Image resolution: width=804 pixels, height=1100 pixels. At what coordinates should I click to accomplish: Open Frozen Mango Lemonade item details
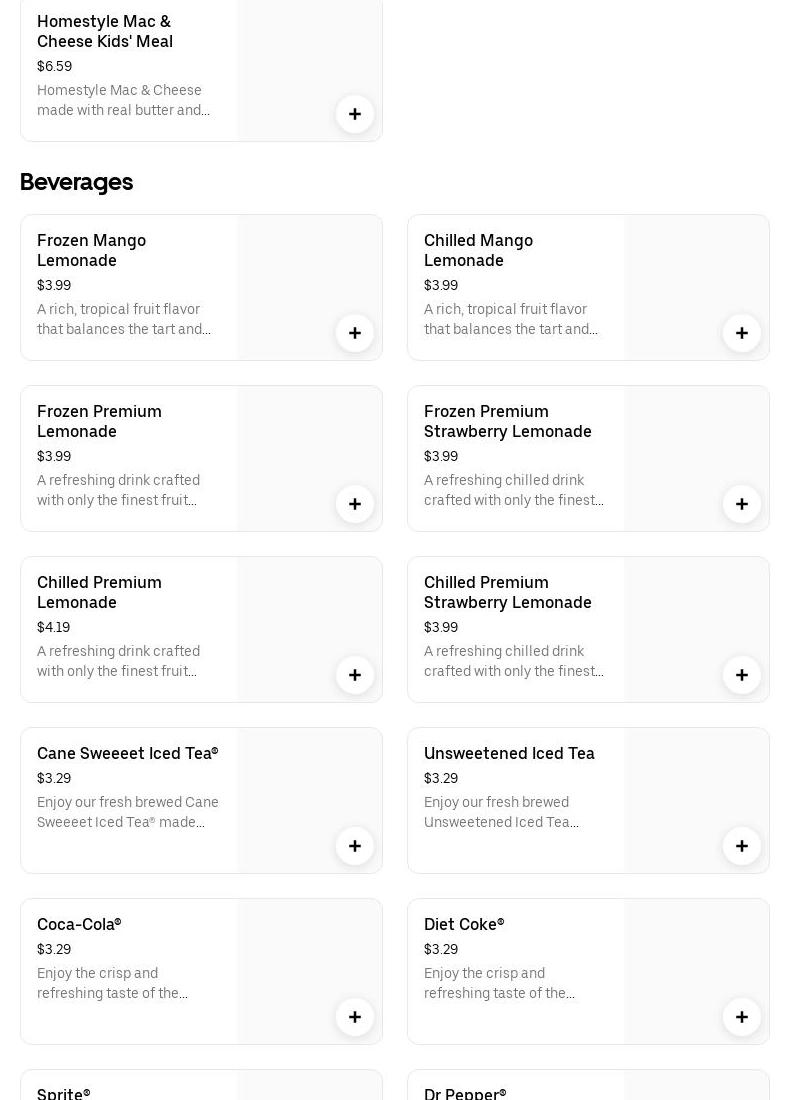click(x=91, y=250)
